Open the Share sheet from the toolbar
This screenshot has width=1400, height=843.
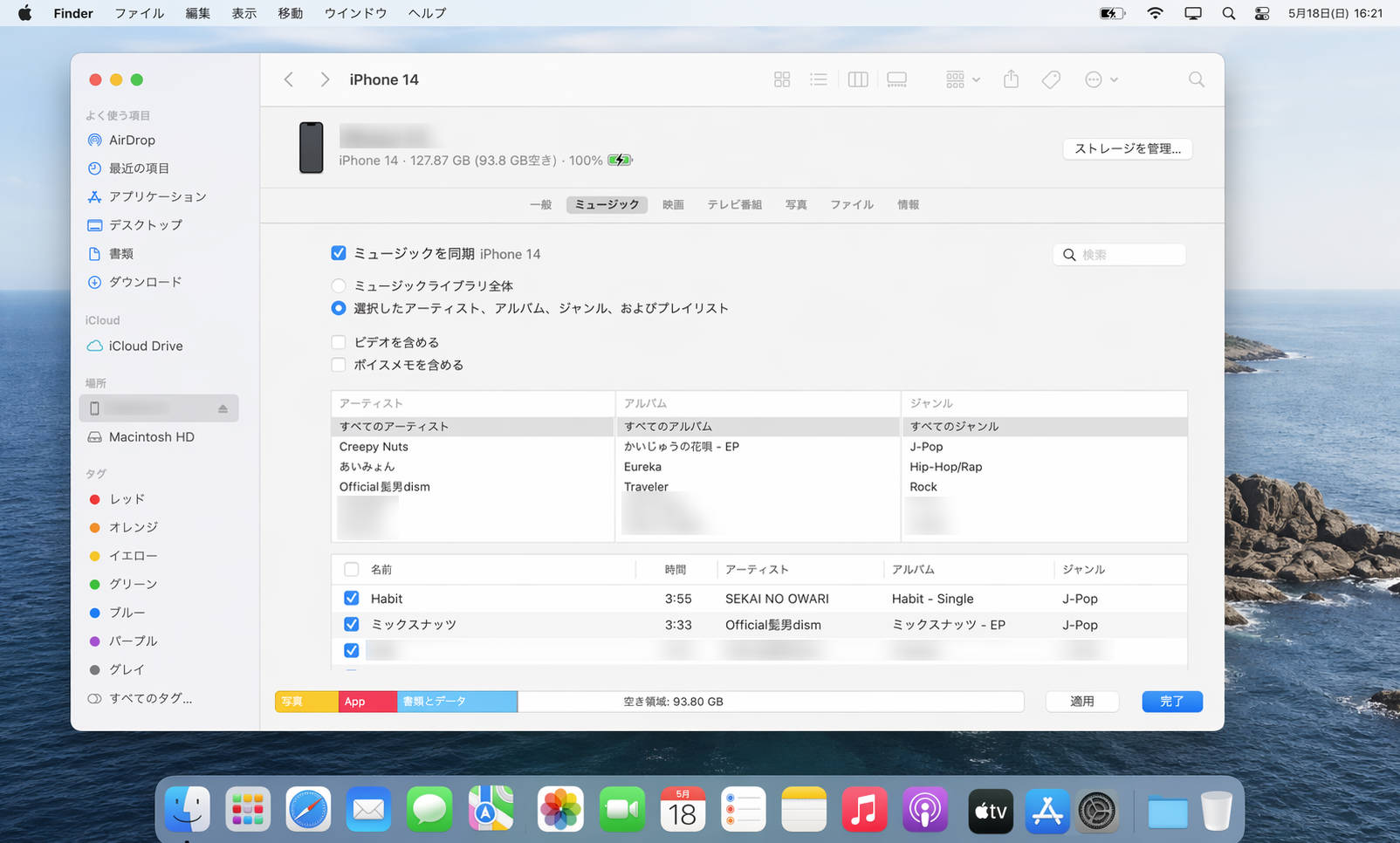click(1011, 79)
